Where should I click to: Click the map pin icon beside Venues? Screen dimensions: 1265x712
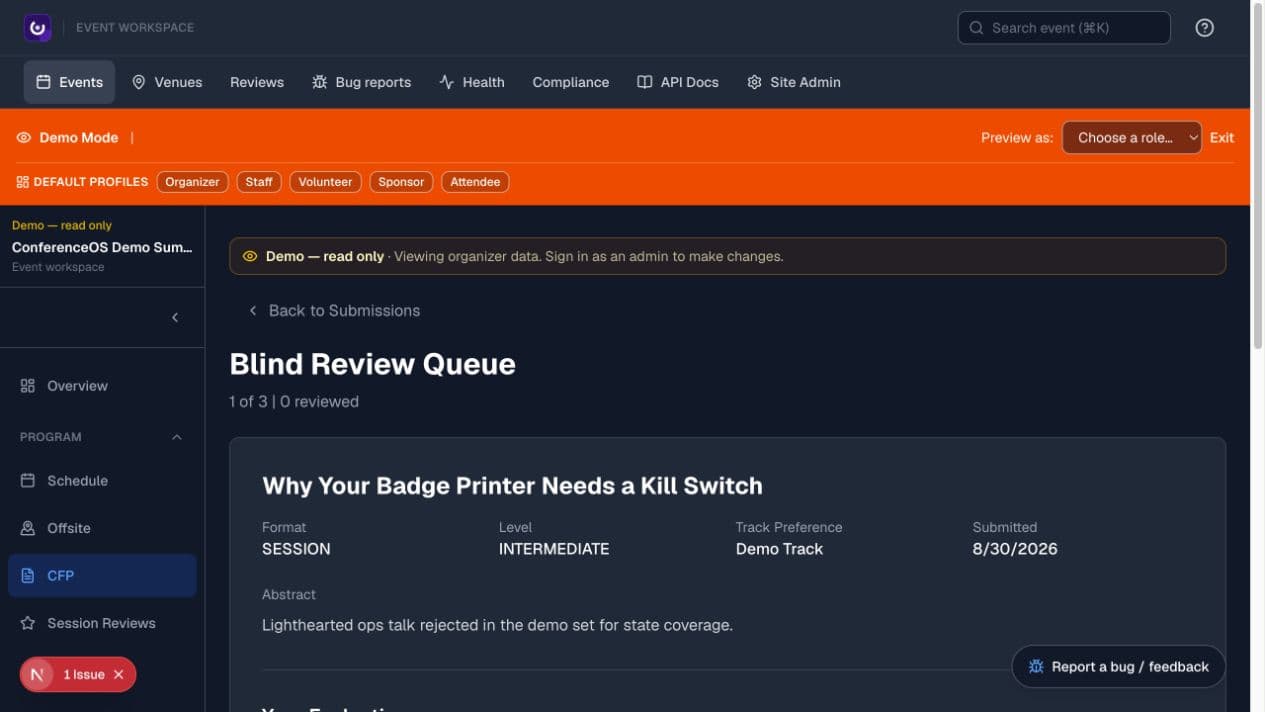(139, 82)
